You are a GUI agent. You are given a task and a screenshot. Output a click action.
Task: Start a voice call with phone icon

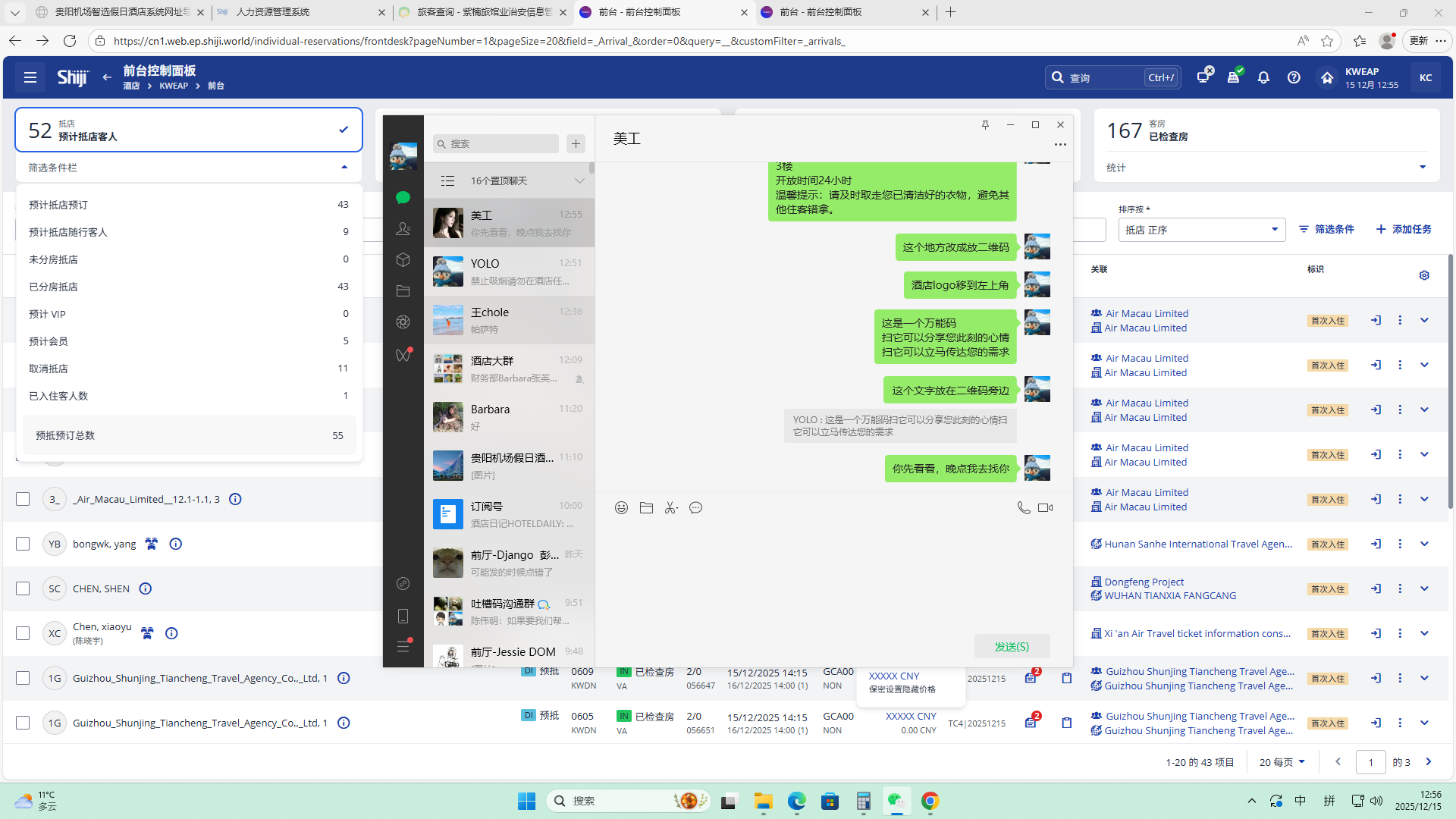(1023, 508)
